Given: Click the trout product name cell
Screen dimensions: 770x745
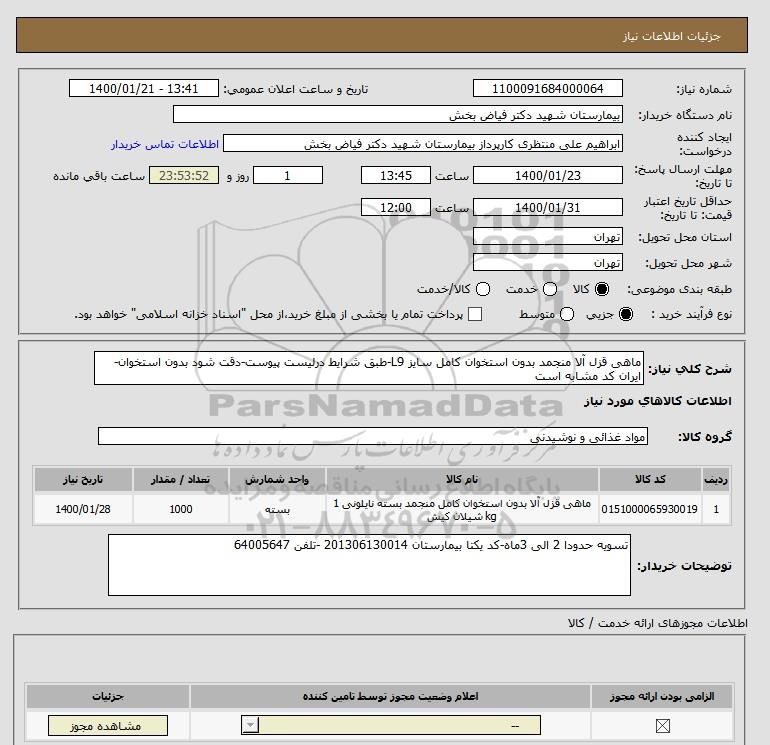Looking at the screenshot, I should tap(462, 509).
